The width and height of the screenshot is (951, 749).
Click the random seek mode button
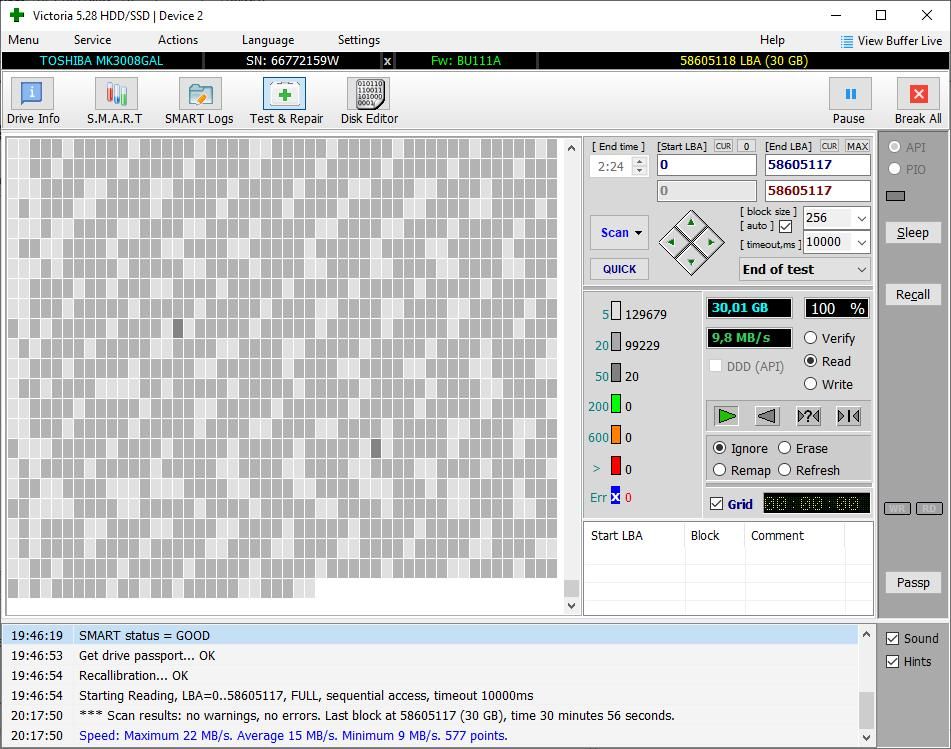click(808, 416)
